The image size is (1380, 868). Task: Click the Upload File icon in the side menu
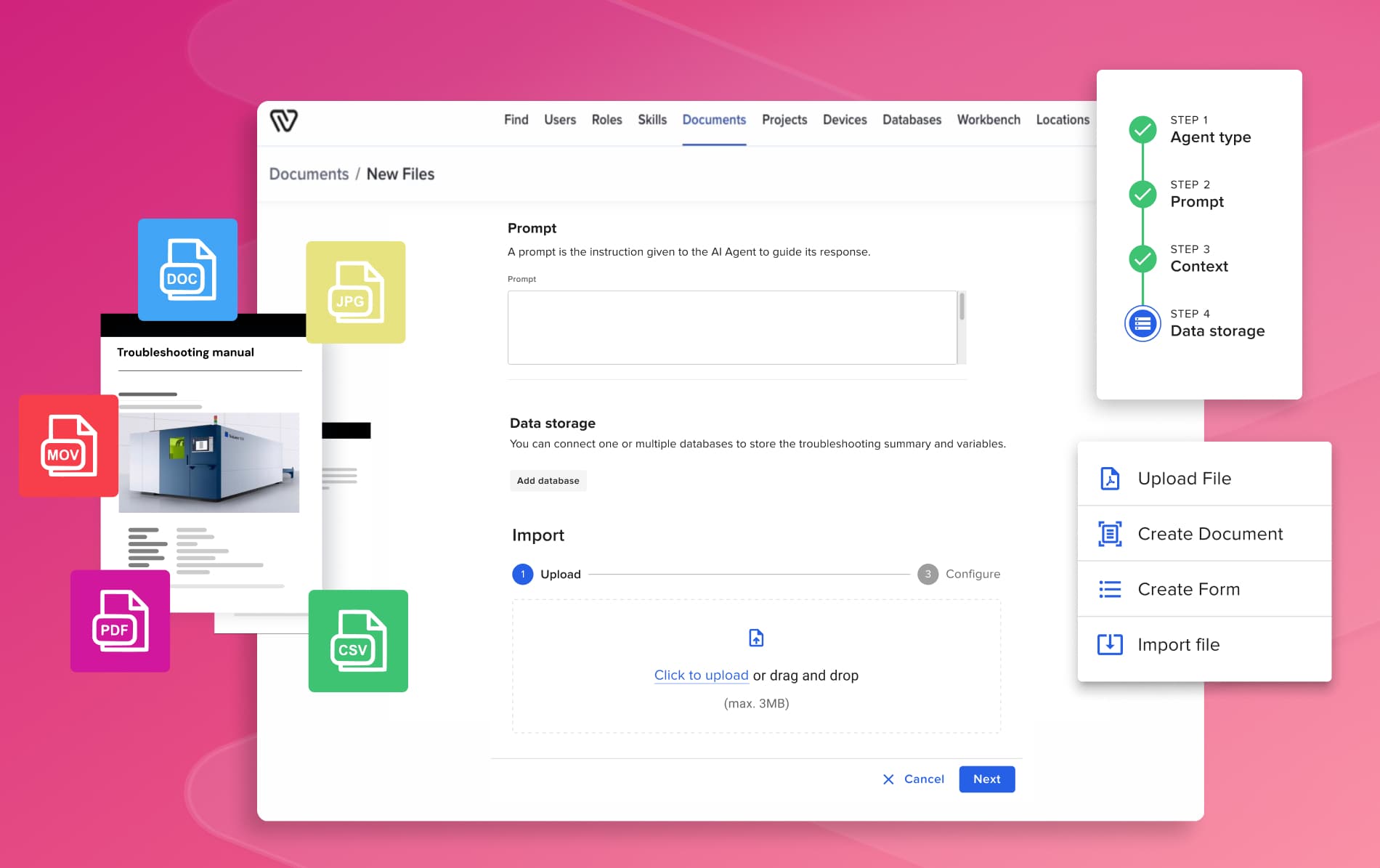tap(1109, 478)
